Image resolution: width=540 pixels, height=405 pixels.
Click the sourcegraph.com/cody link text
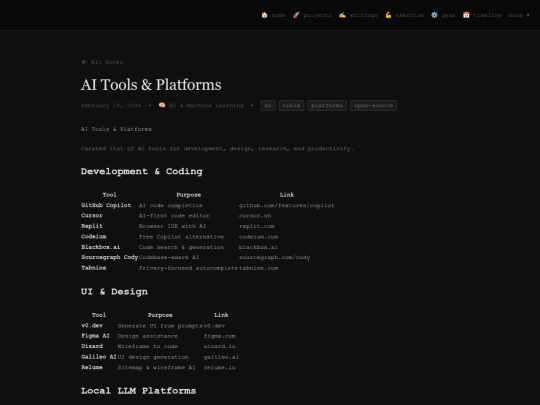[274, 257]
